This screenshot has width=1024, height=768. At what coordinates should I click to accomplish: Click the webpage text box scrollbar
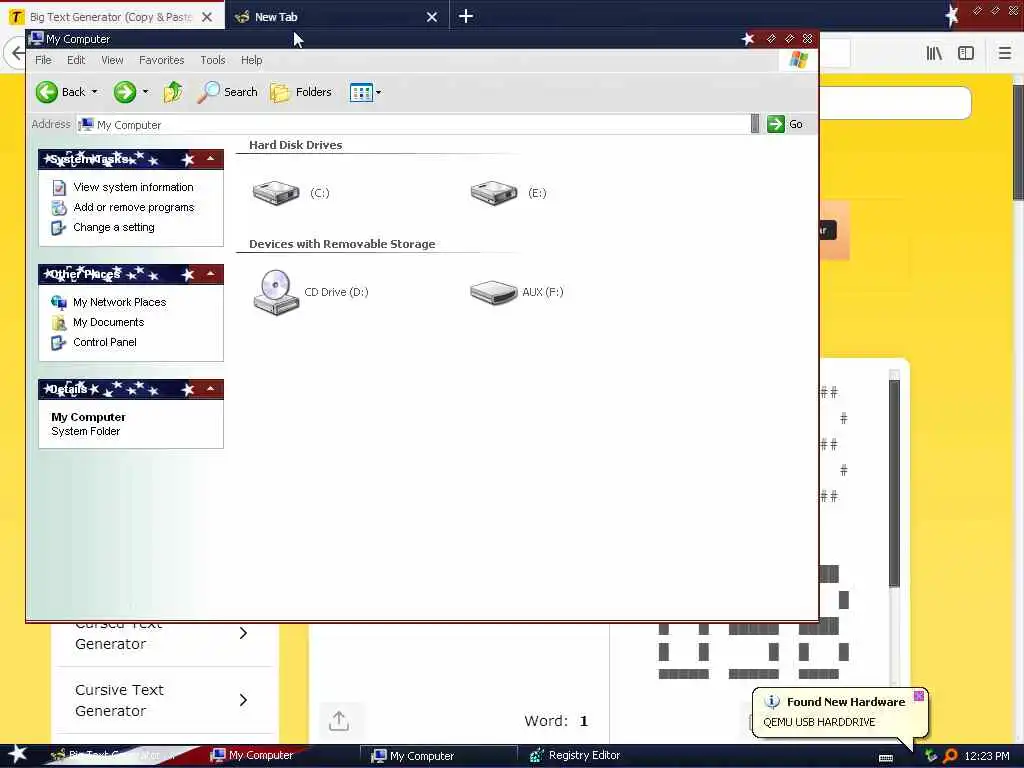pyautogui.click(x=894, y=483)
